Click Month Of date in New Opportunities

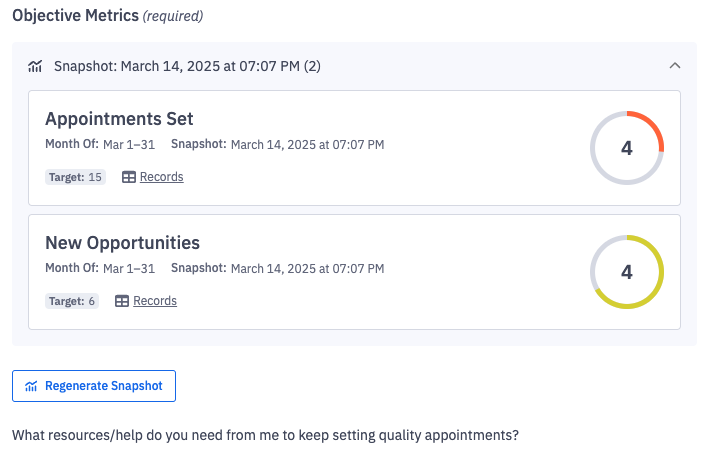click(x=129, y=269)
